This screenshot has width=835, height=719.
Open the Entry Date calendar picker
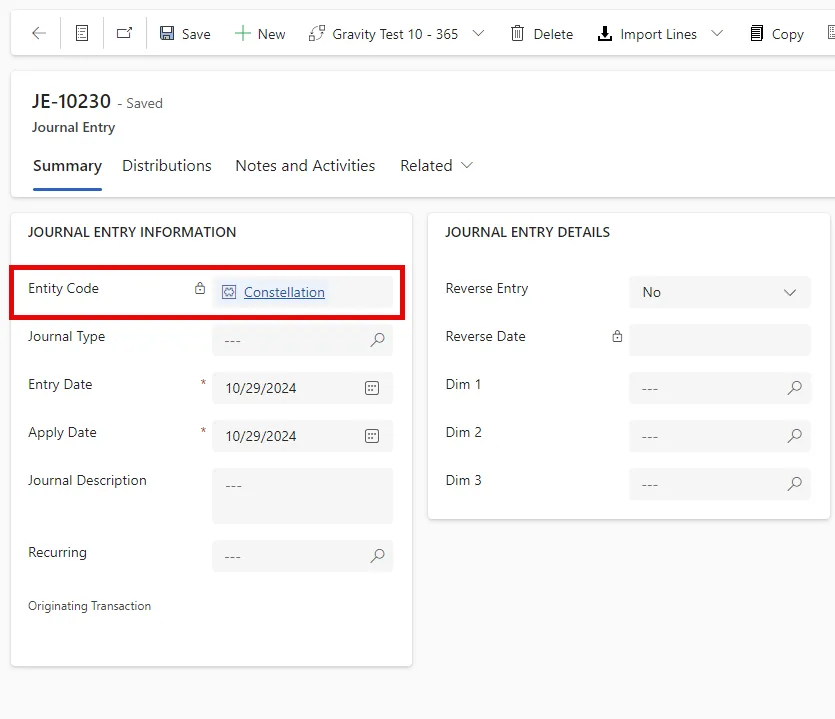[x=372, y=388]
